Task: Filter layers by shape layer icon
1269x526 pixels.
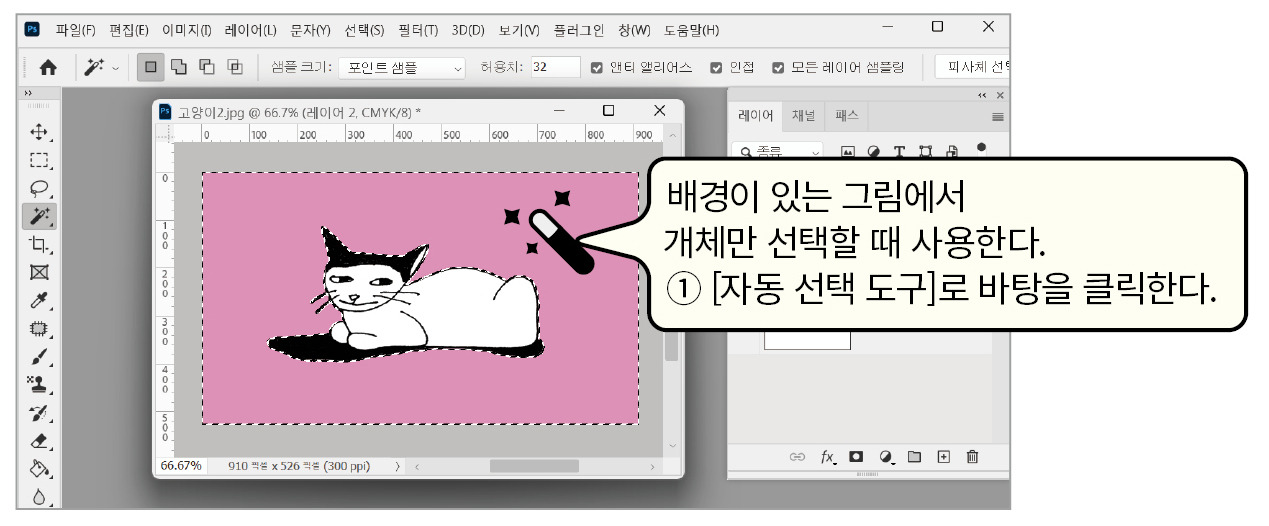Action: 925,152
